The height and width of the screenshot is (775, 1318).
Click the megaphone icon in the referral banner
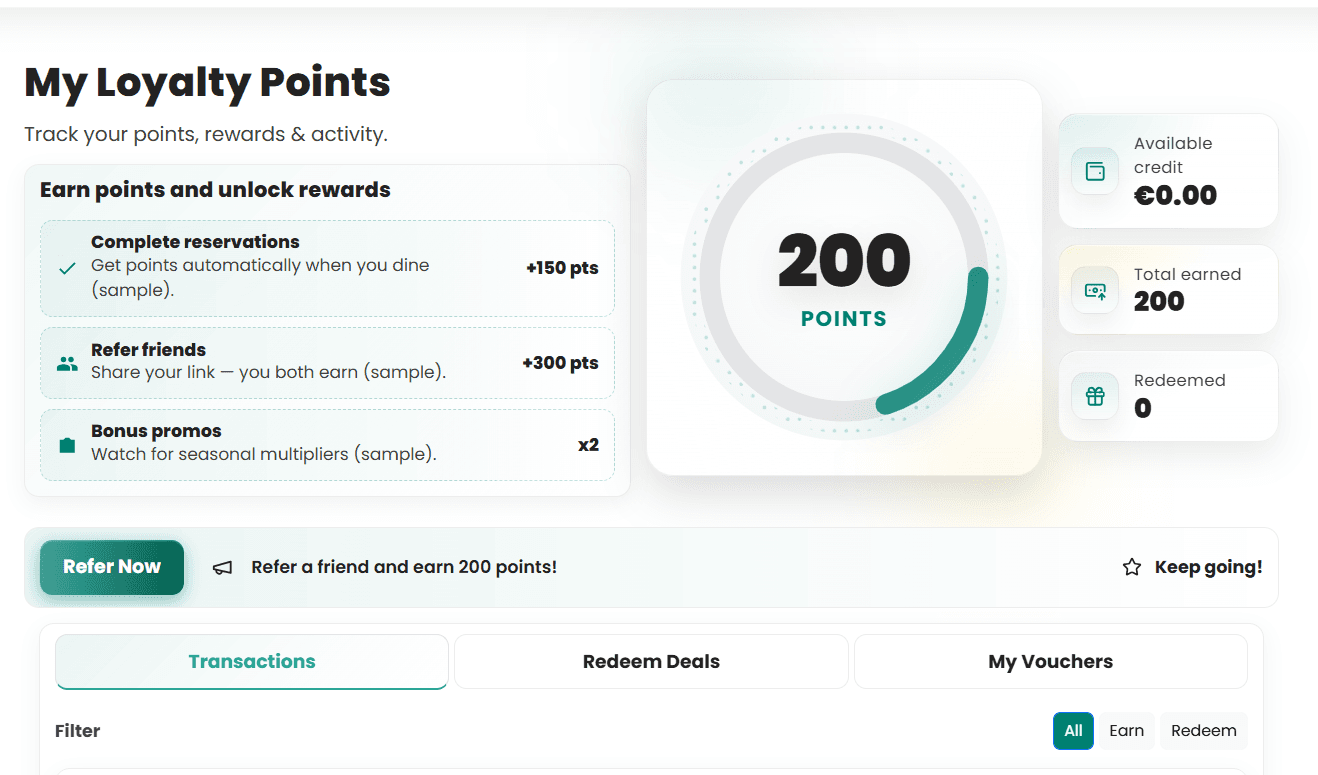[x=222, y=567]
